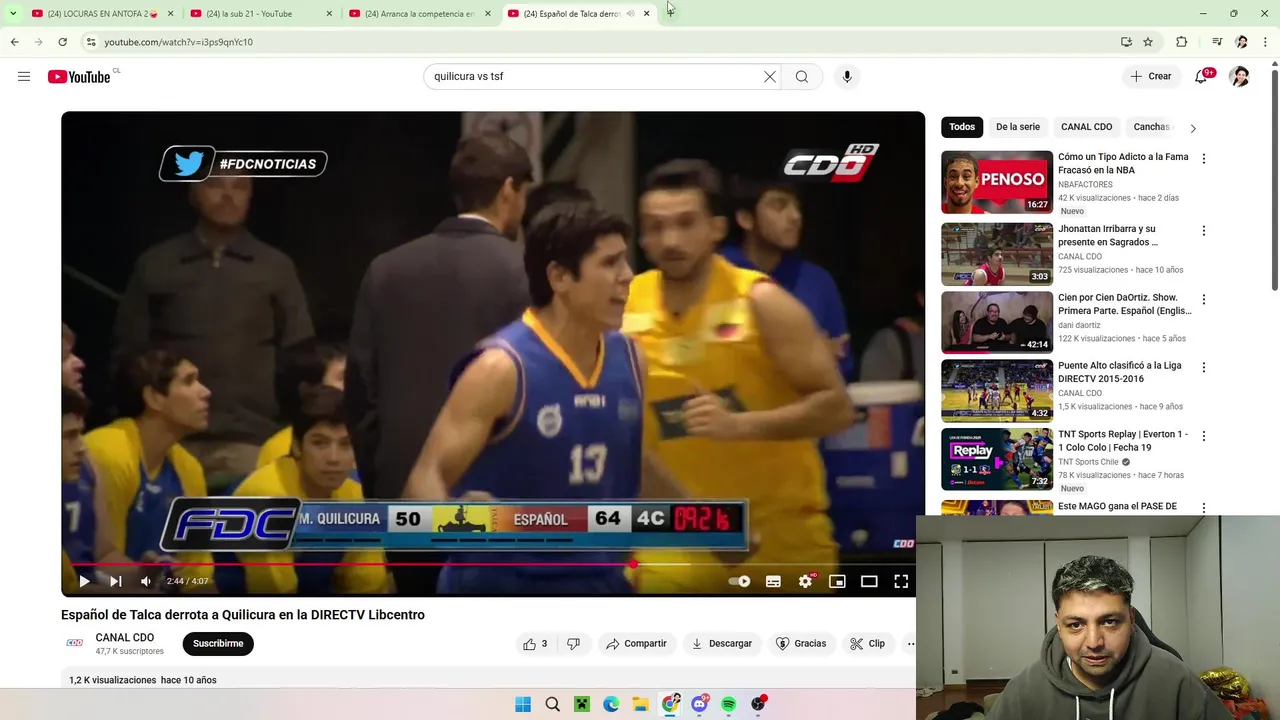Click CANAL CDO channel avatar
Screen dimensions: 1280x720
[75, 643]
